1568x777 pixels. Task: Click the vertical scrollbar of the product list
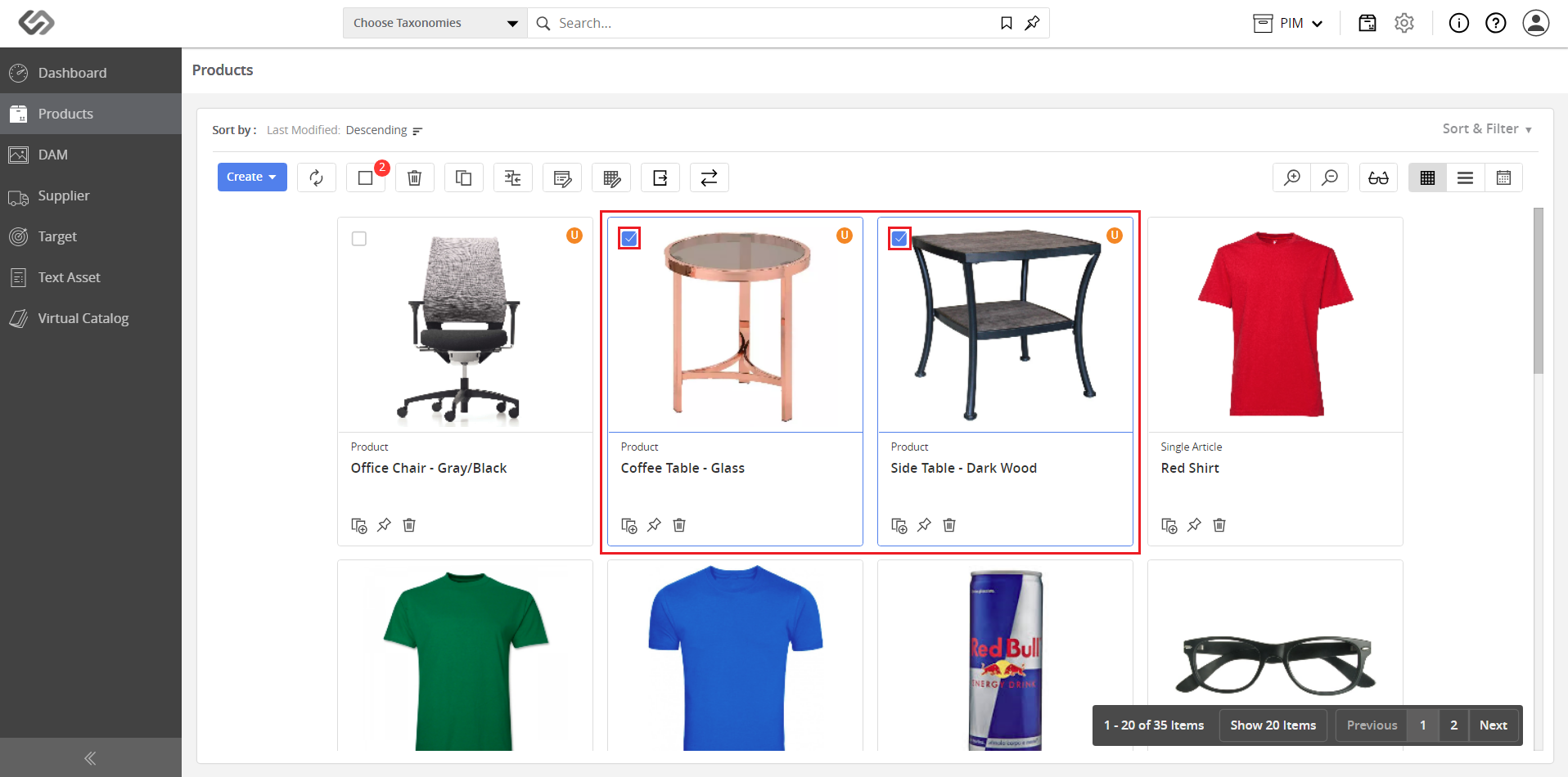[1539, 290]
